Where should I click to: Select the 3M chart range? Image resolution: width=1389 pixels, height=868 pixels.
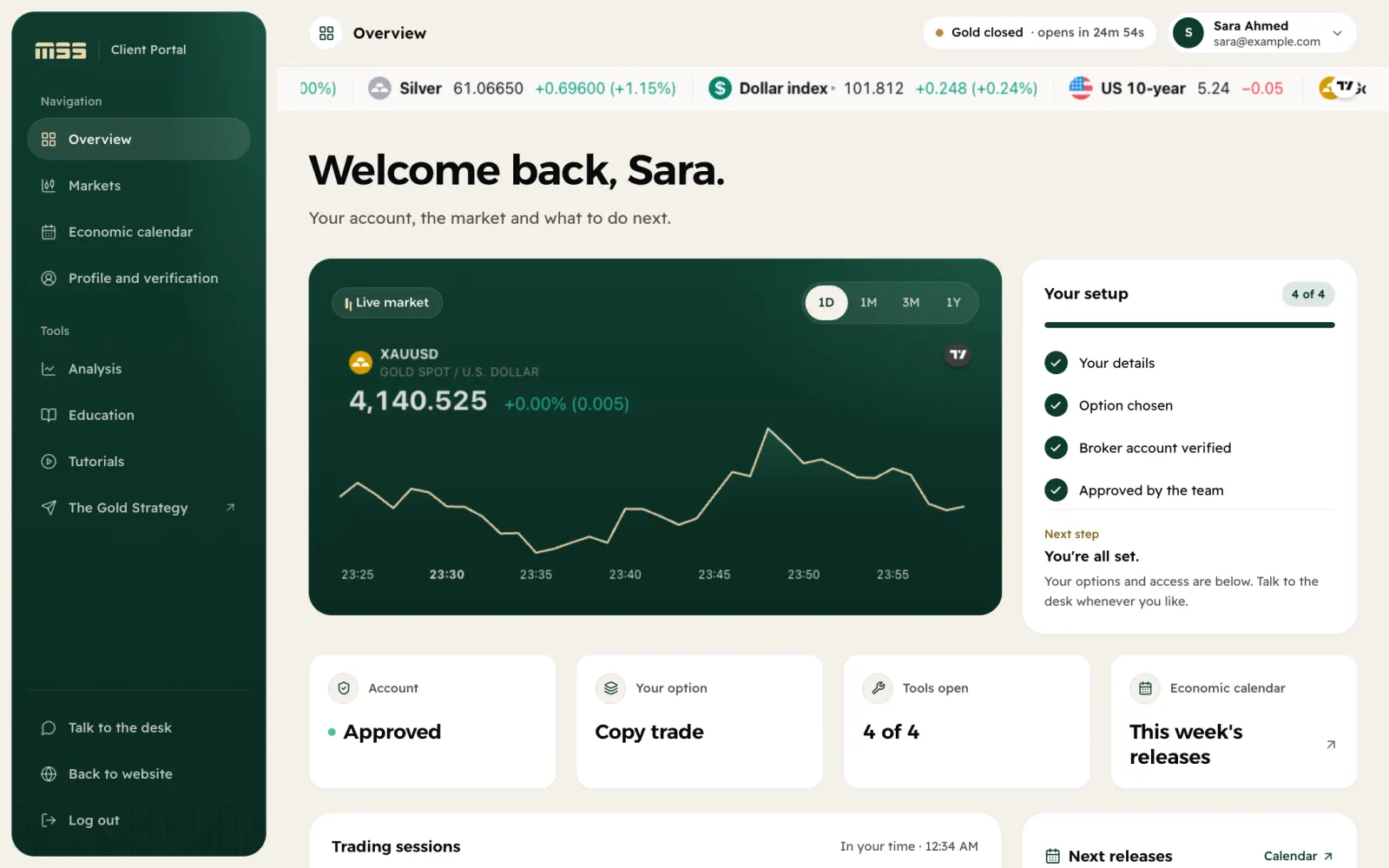911,303
